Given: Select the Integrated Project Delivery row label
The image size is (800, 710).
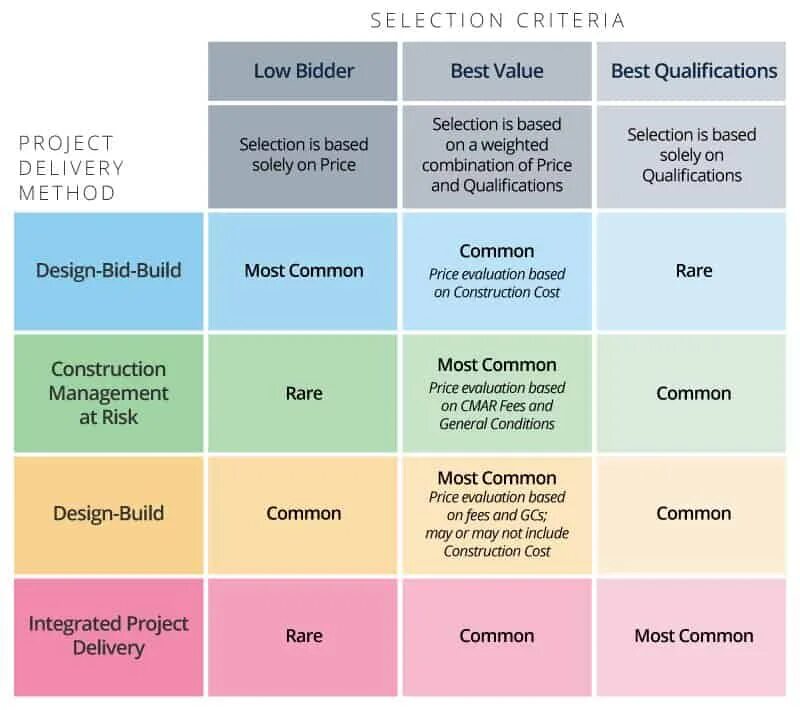Looking at the screenshot, I should point(109,636).
